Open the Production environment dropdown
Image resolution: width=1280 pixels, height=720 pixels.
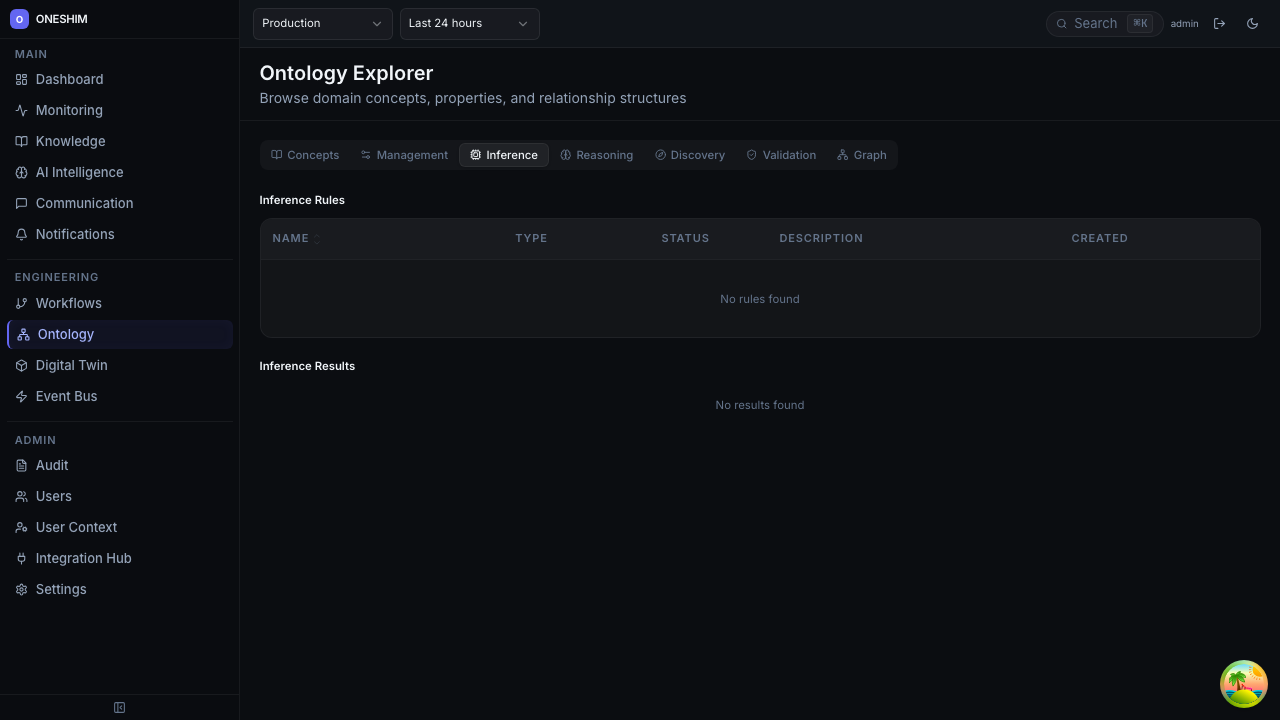pyautogui.click(x=322, y=23)
